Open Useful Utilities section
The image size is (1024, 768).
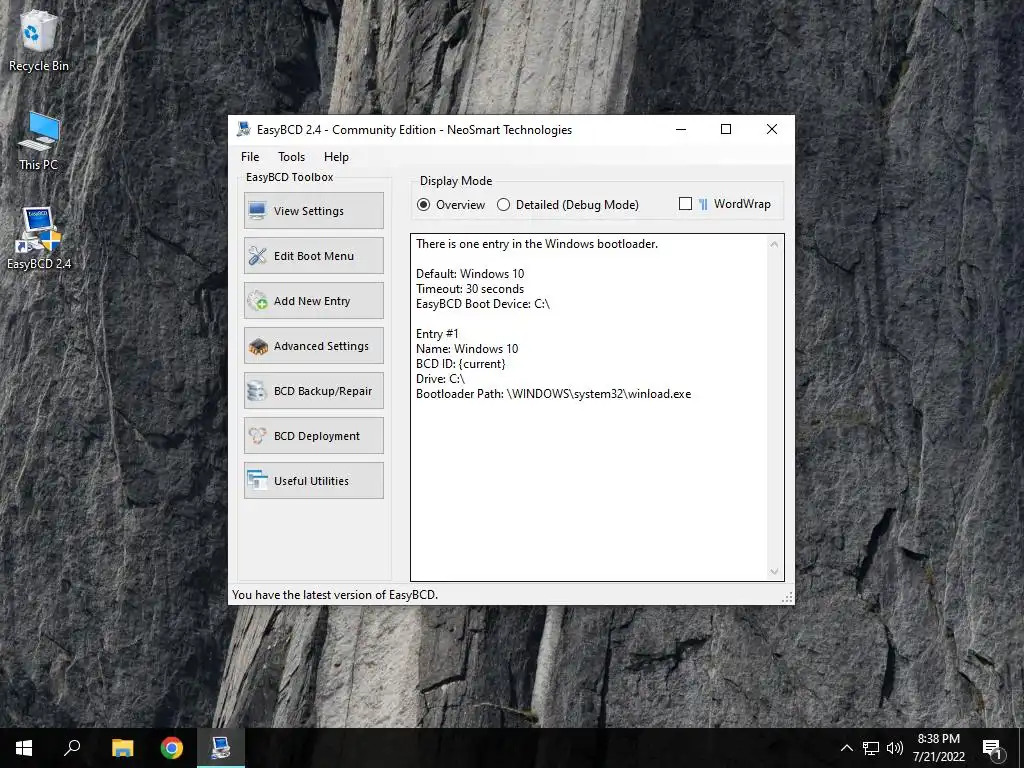point(313,481)
